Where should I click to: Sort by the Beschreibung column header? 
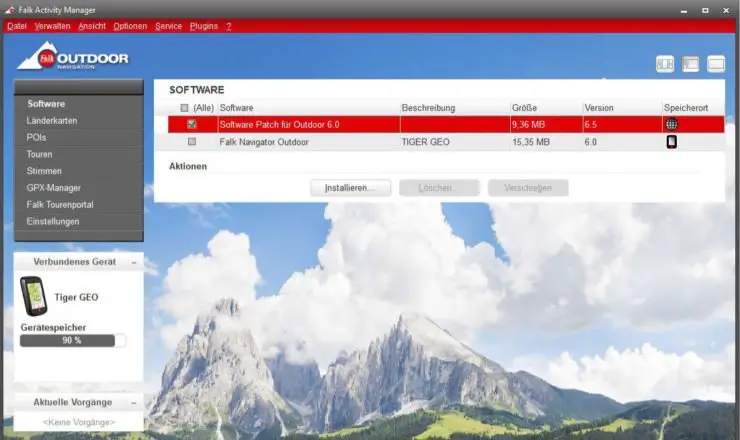[x=428, y=108]
